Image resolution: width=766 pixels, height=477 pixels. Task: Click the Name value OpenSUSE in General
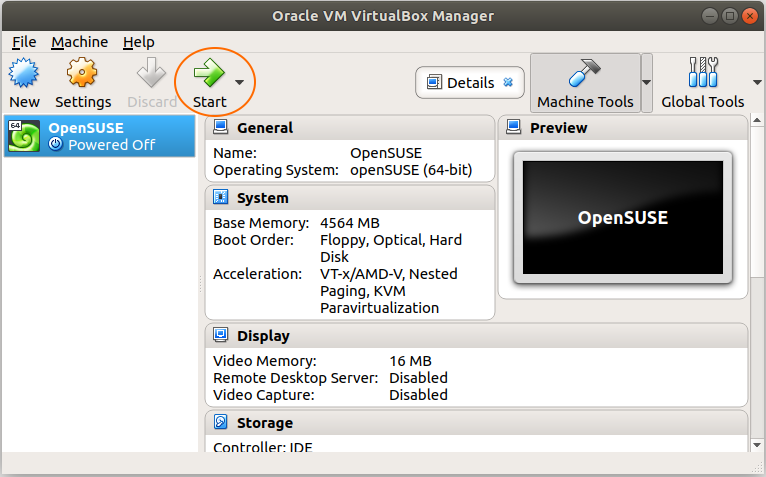tap(386, 153)
